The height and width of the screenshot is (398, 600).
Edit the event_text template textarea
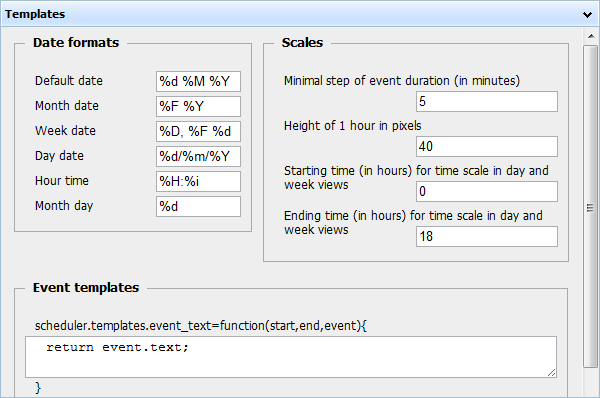291,357
